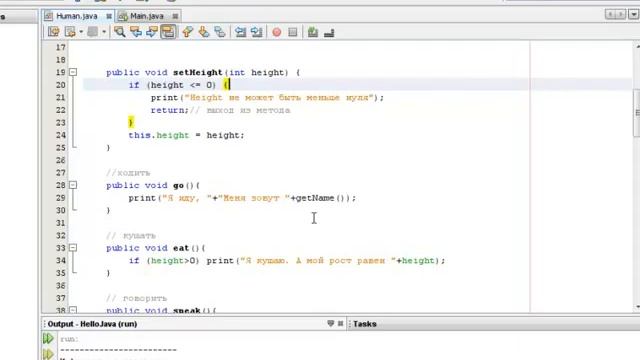Screen dimensions: 640x360
Task: Click the editor vertical scrollbar down arrow
Action: point(637,307)
